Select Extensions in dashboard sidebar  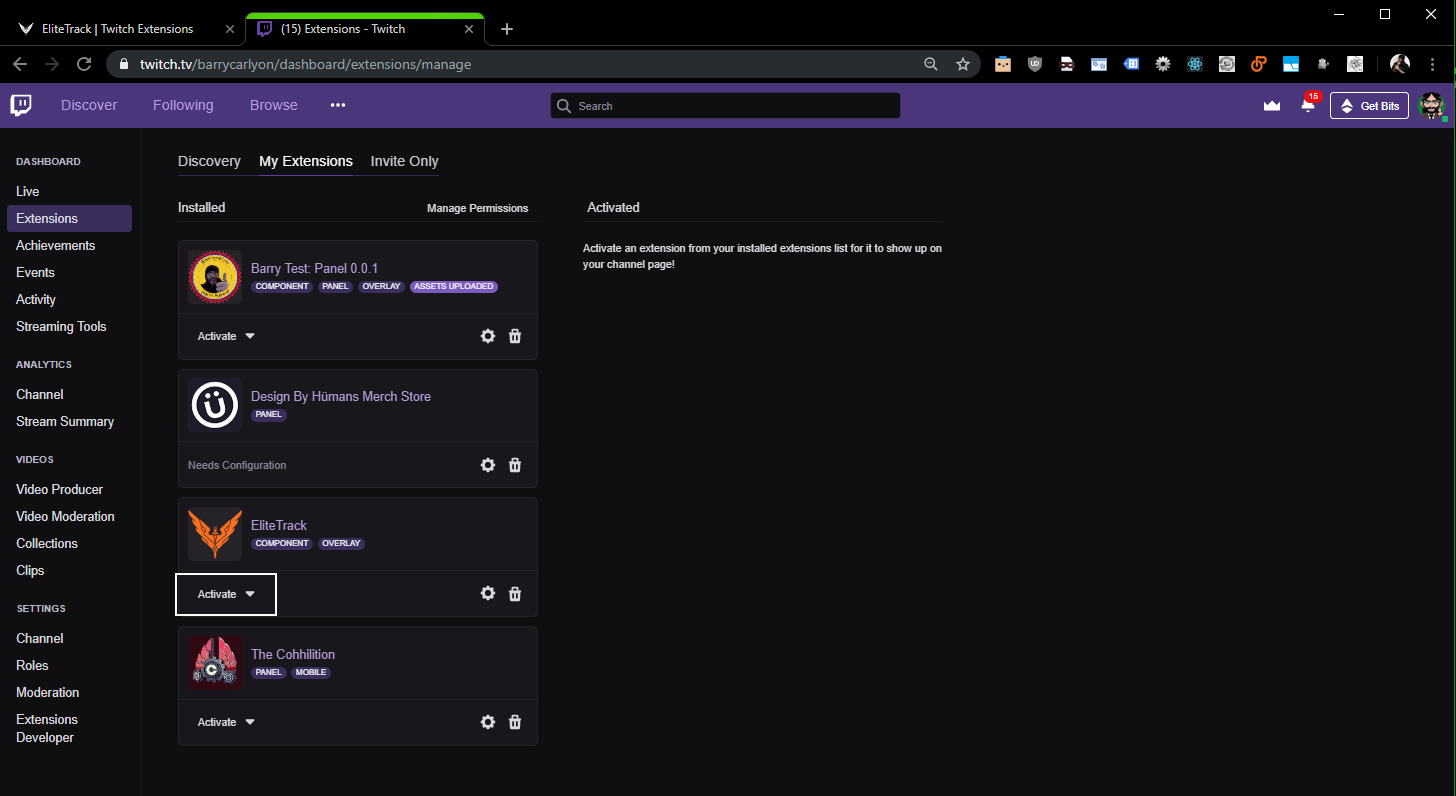click(x=69, y=218)
